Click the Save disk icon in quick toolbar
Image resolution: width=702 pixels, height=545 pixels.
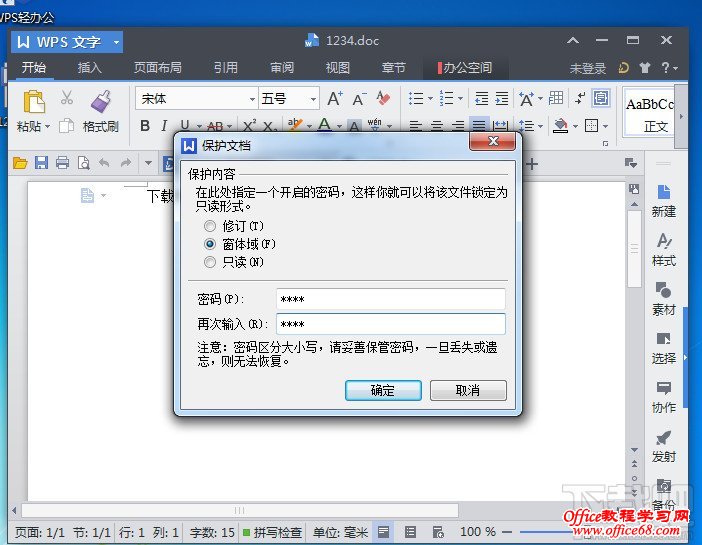tap(41, 163)
